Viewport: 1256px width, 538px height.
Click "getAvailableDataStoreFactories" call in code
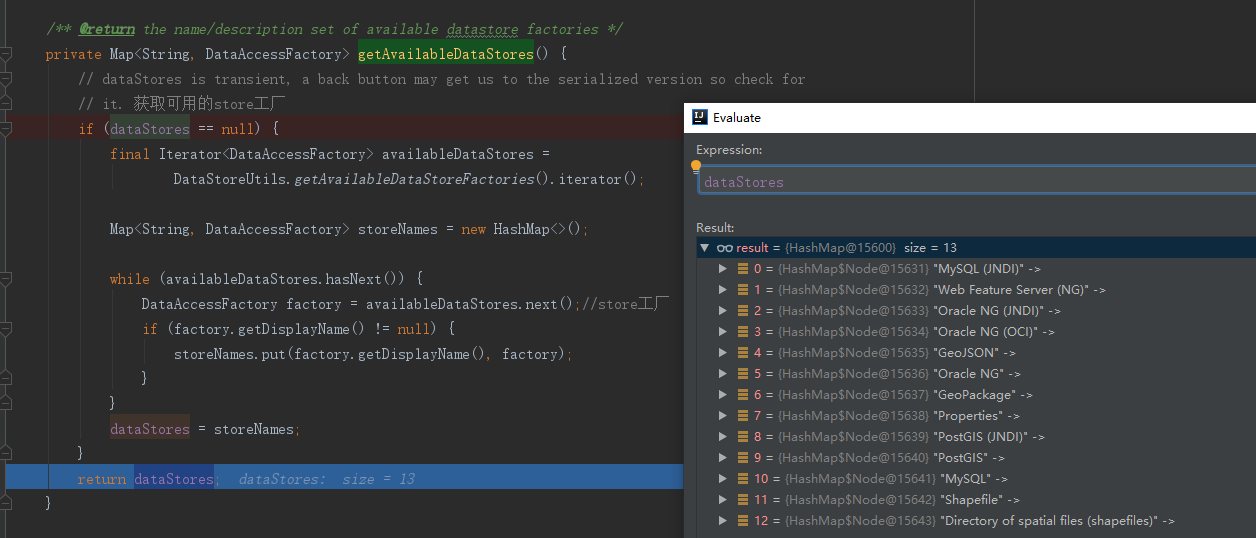(x=414, y=179)
